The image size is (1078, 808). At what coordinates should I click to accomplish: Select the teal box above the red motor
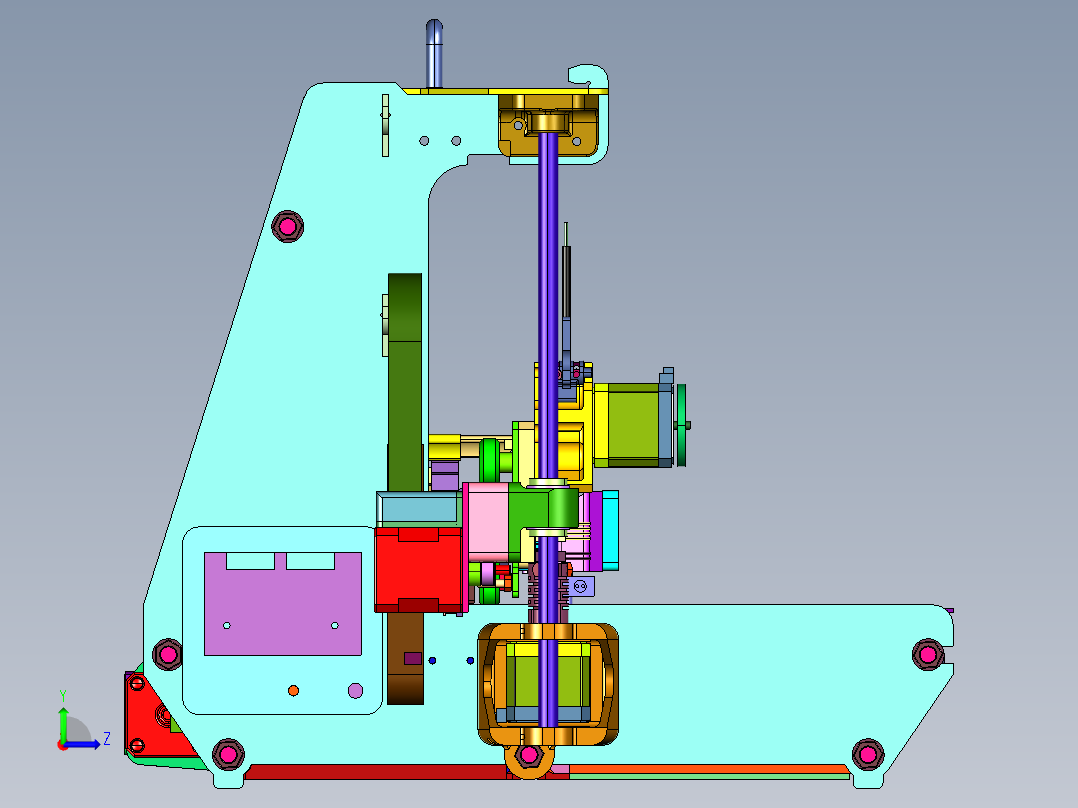click(x=419, y=510)
